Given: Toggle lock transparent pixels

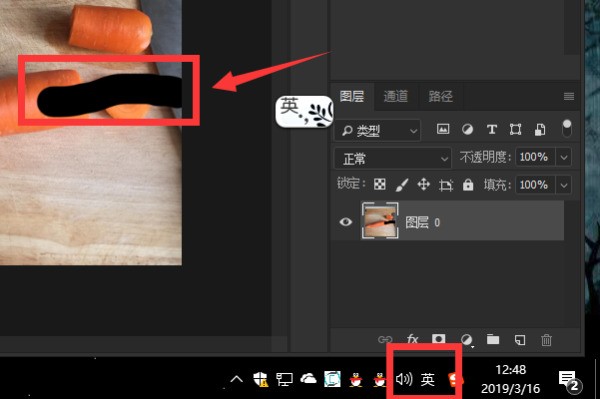Looking at the screenshot, I should pos(380,184).
